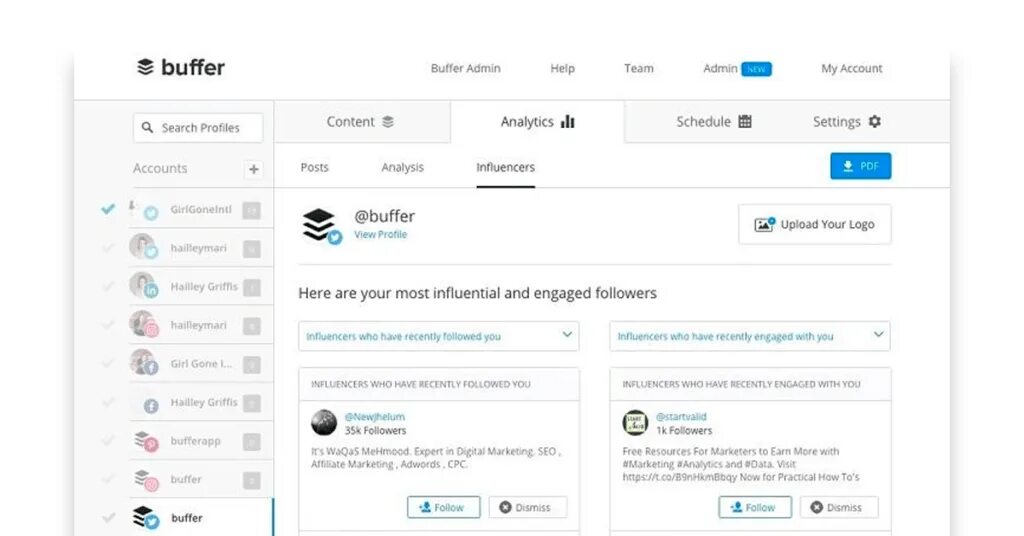Image resolution: width=1024 pixels, height=536 pixels.
Task: Click the Girl Gone I... Facebook avatar
Action: pyautogui.click(x=144, y=363)
